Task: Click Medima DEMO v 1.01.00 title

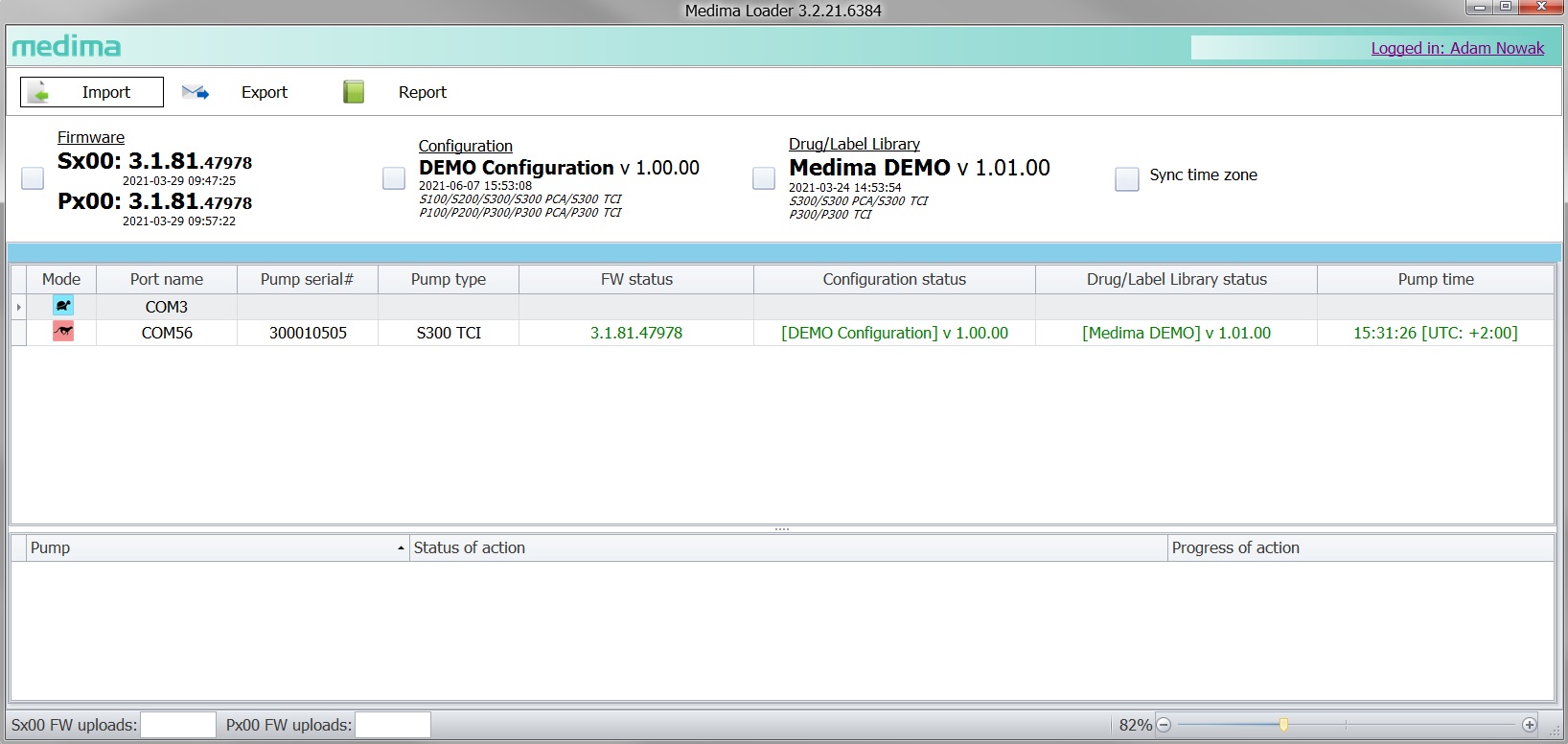Action: [x=919, y=168]
